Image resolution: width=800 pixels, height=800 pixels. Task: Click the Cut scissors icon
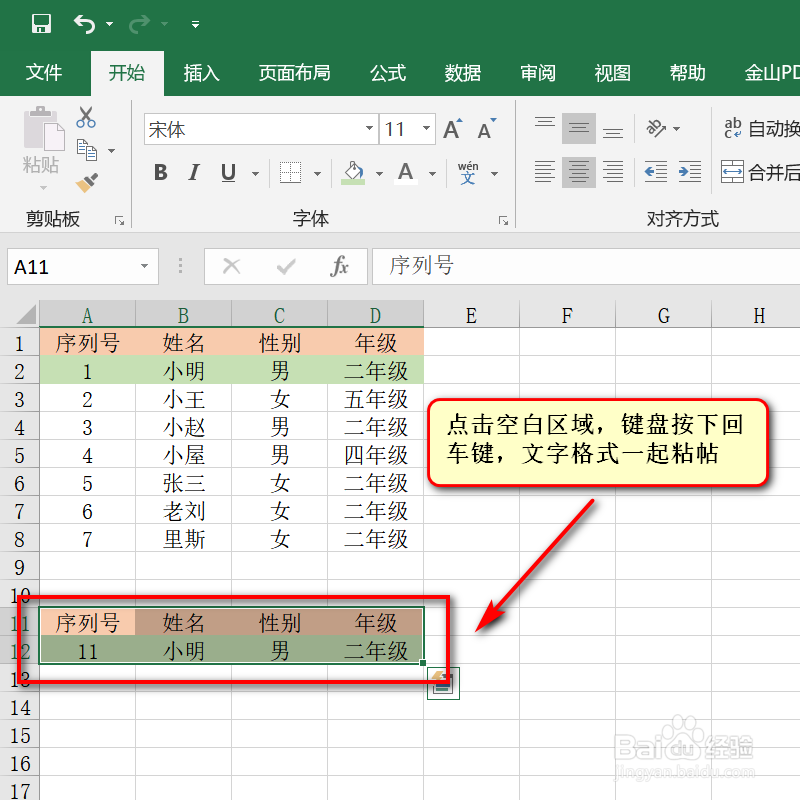(86, 118)
